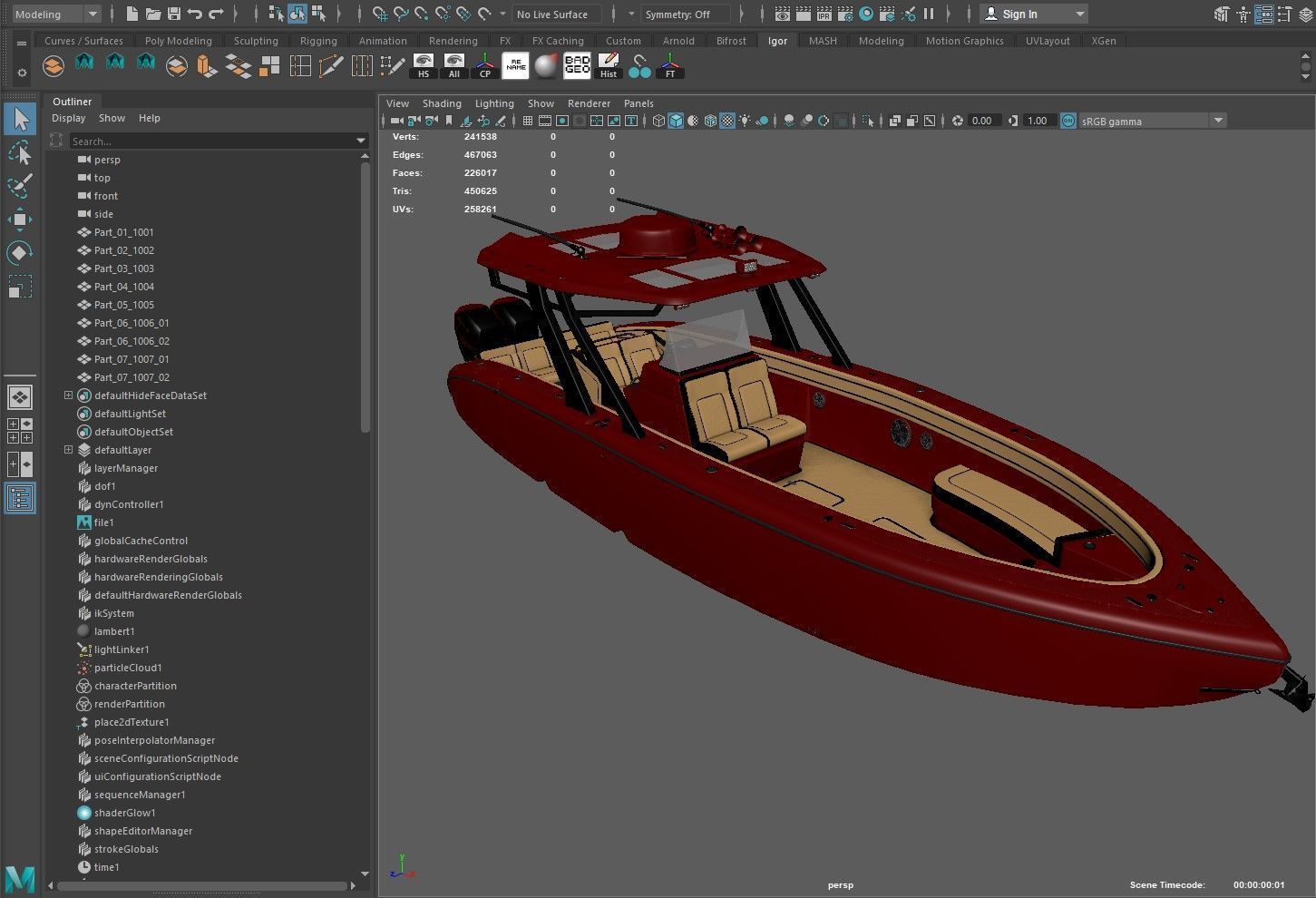Open the shelf options gear menu

(22, 73)
